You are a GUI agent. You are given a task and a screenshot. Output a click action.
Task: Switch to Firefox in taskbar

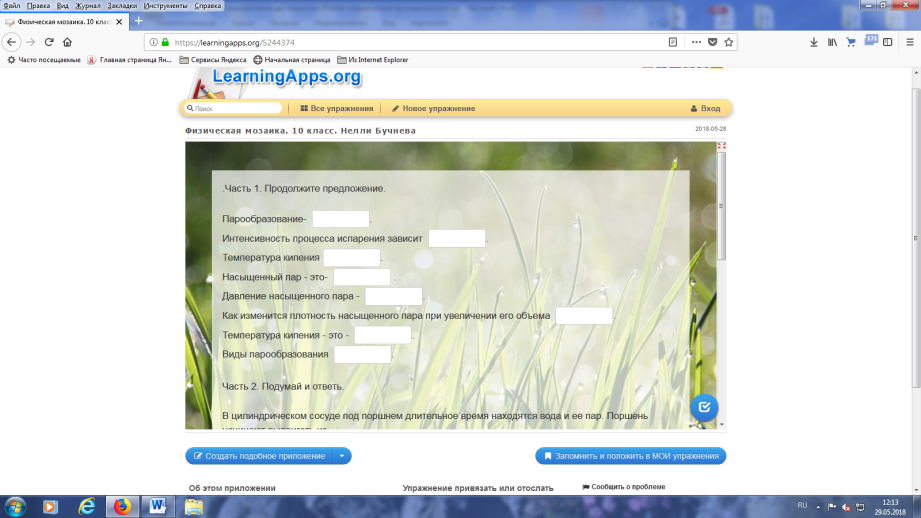click(x=122, y=506)
